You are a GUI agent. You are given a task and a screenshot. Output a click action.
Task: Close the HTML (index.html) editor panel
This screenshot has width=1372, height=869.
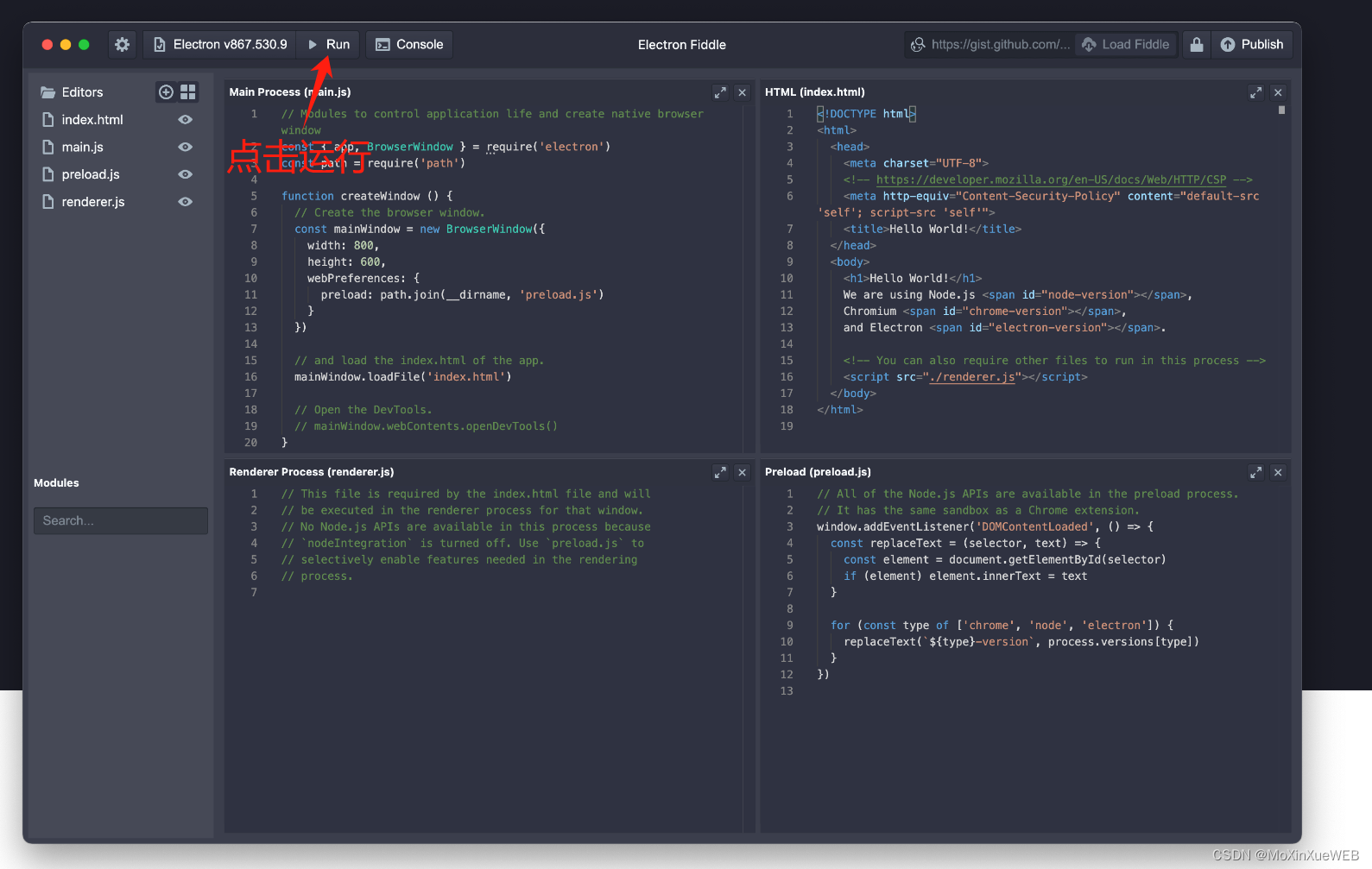1278,92
